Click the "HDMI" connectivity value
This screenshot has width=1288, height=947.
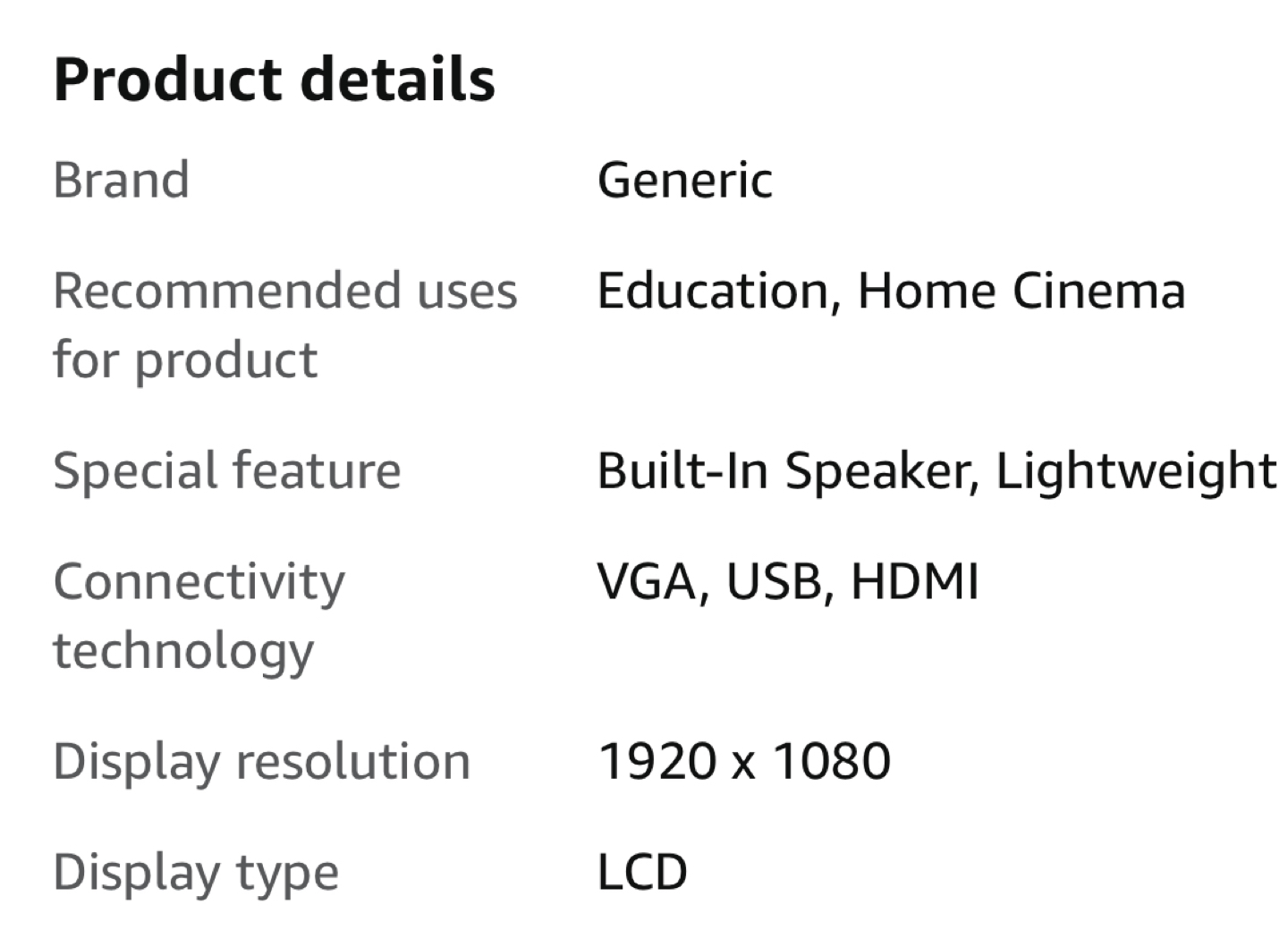[x=915, y=581]
